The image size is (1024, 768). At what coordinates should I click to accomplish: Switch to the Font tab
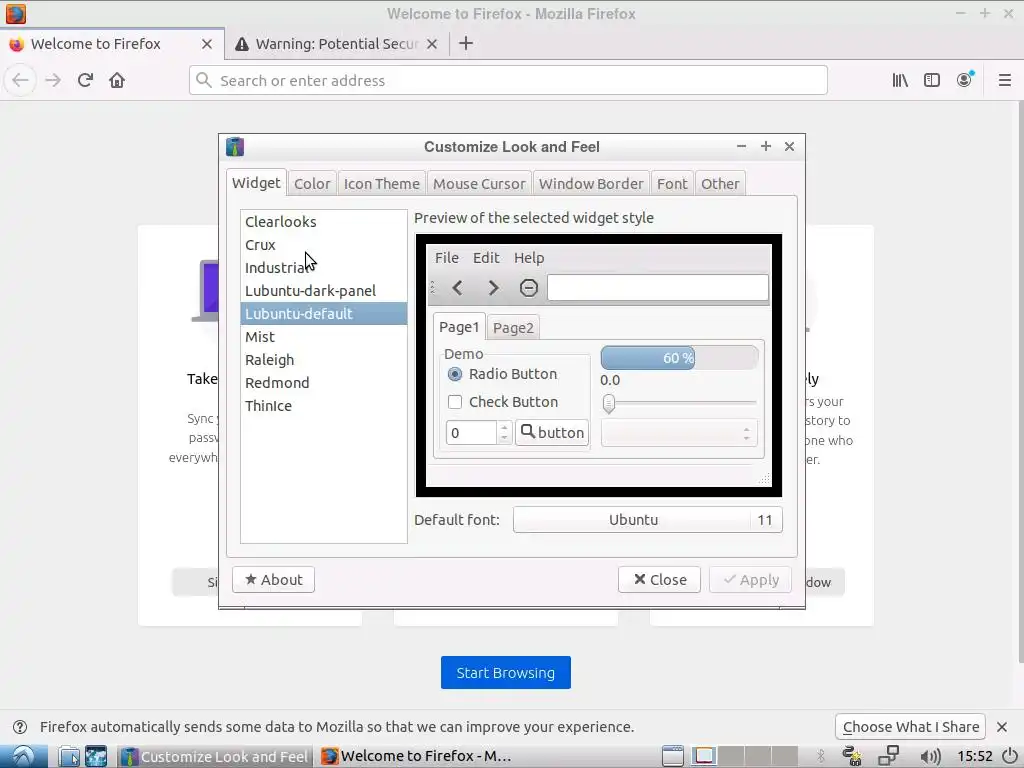672,184
